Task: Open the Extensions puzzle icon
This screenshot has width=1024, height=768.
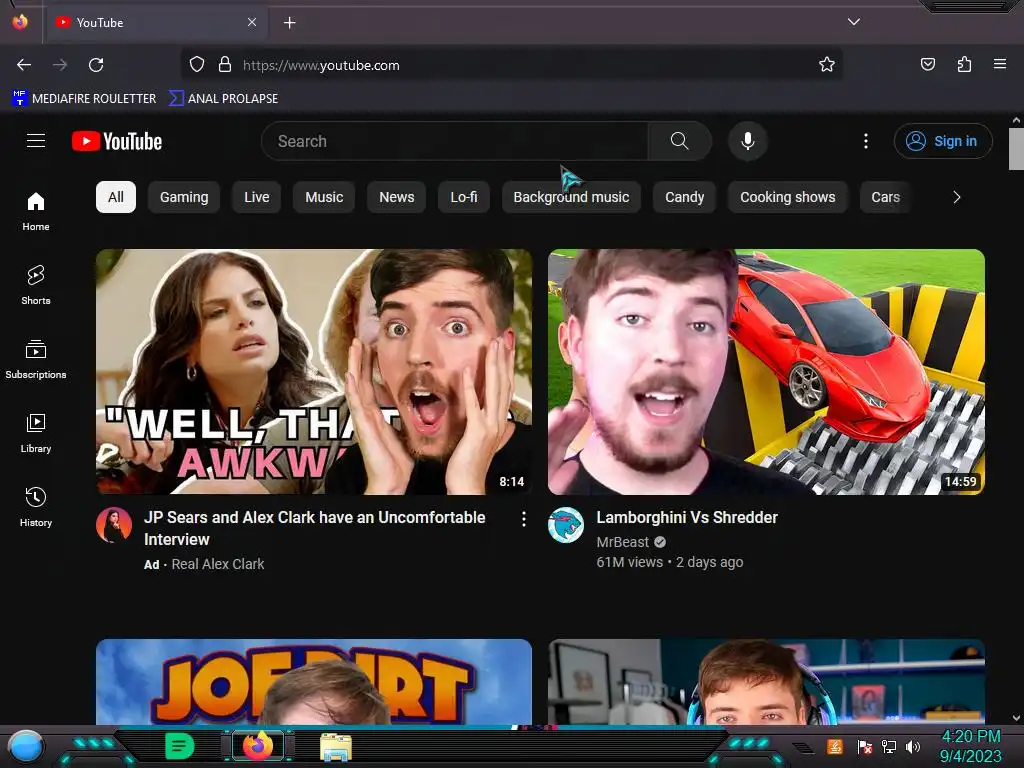Action: pyautogui.click(x=965, y=64)
